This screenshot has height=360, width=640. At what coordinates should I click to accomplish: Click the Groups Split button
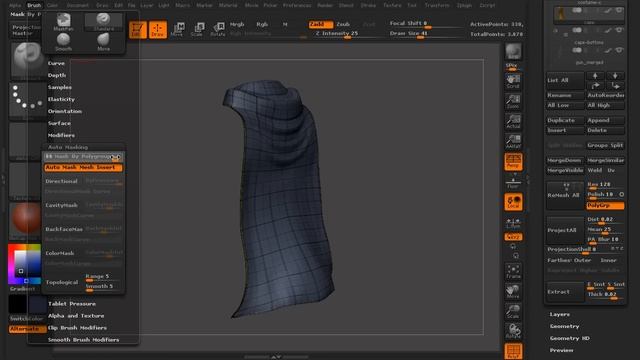[x=605, y=145]
